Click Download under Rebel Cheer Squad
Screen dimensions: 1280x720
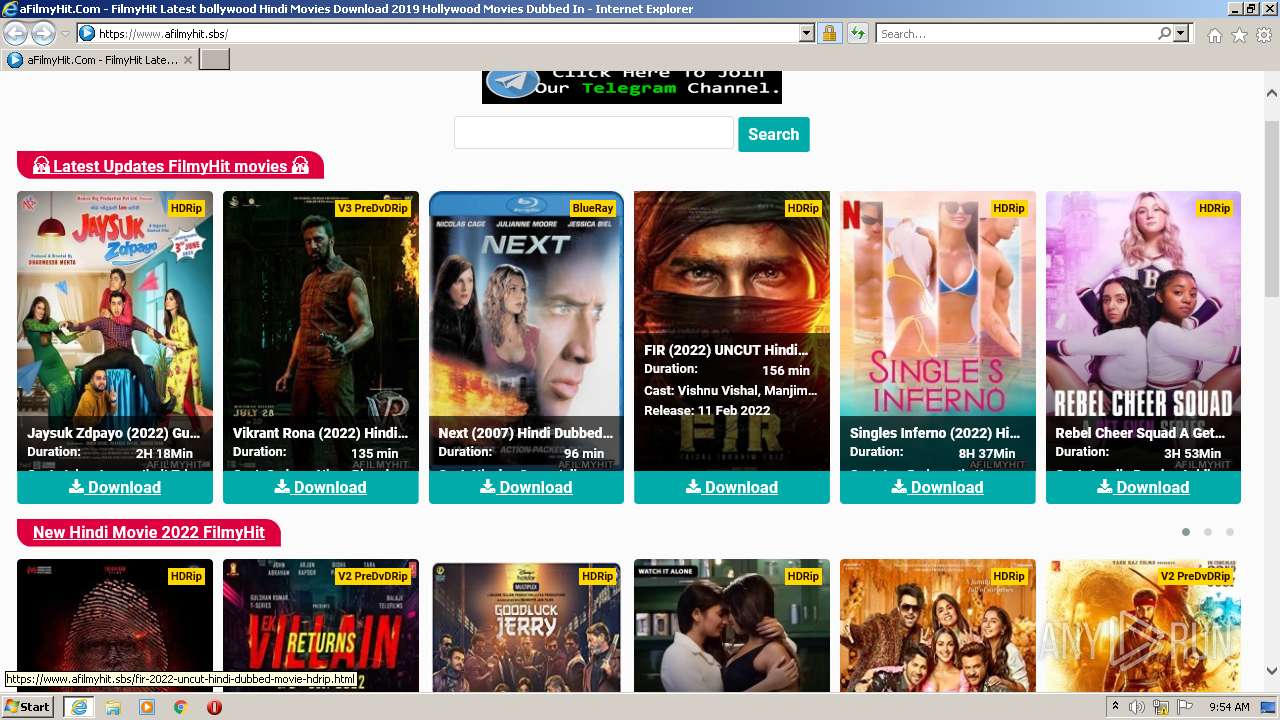[1143, 487]
